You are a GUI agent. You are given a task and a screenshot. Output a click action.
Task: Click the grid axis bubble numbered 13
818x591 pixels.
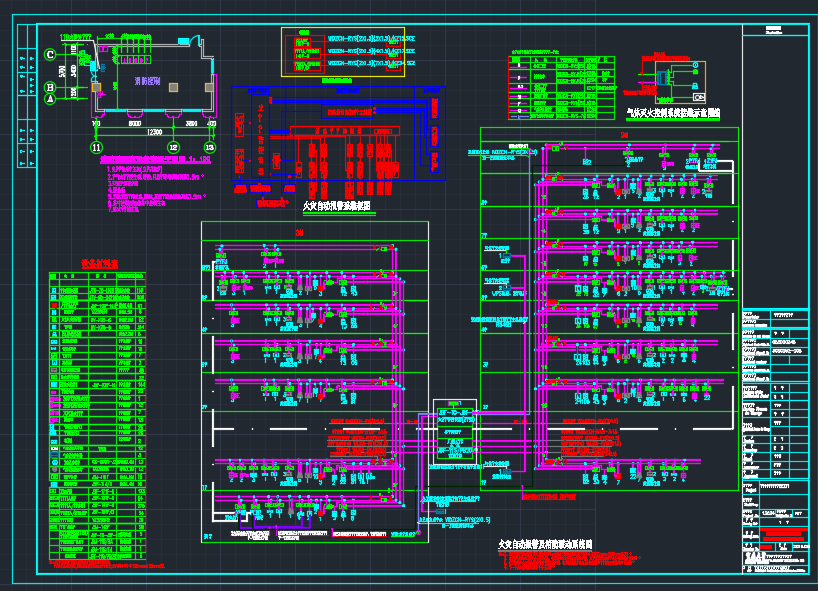(x=210, y=147)
